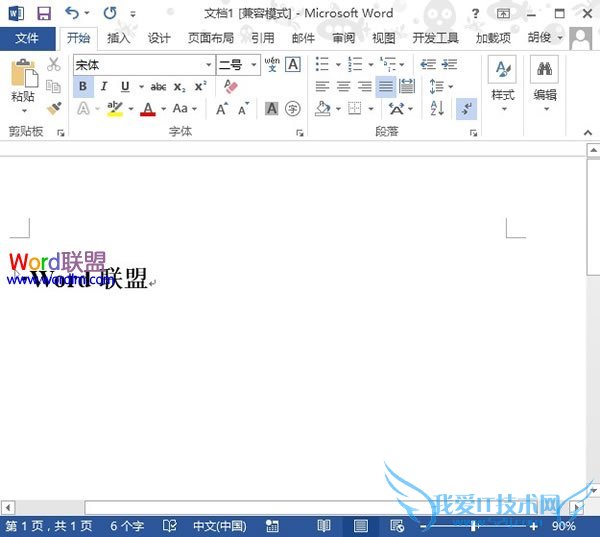The height and width of the screenshot is (537, 600).
Task: Increase font size with grow font icon
Action: (x=222, y=109)
